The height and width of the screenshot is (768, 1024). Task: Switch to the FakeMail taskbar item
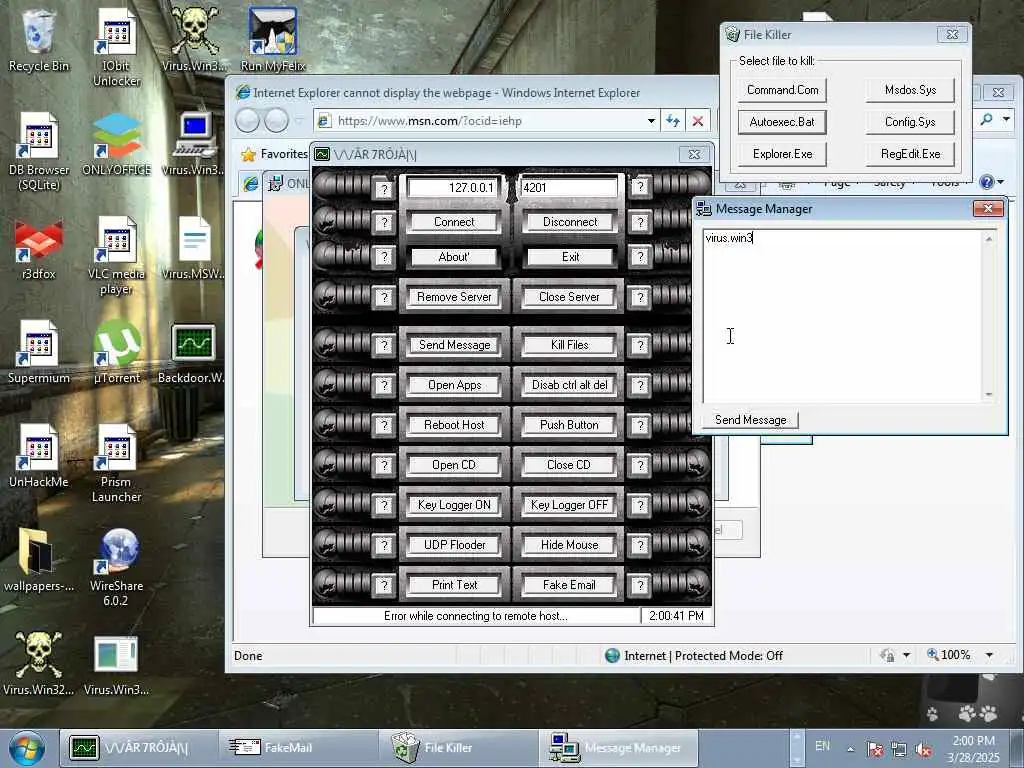[x=298, y=748]
